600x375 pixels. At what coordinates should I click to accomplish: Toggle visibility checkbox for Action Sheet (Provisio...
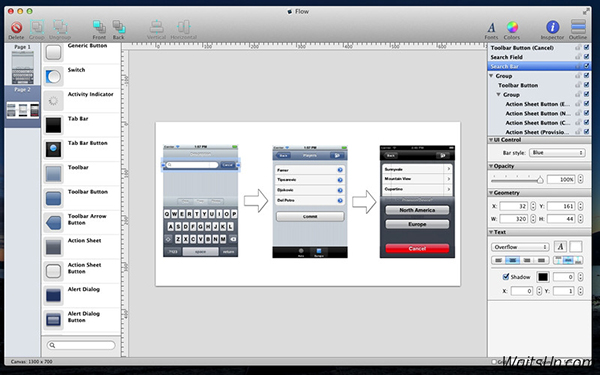point(586,132)
